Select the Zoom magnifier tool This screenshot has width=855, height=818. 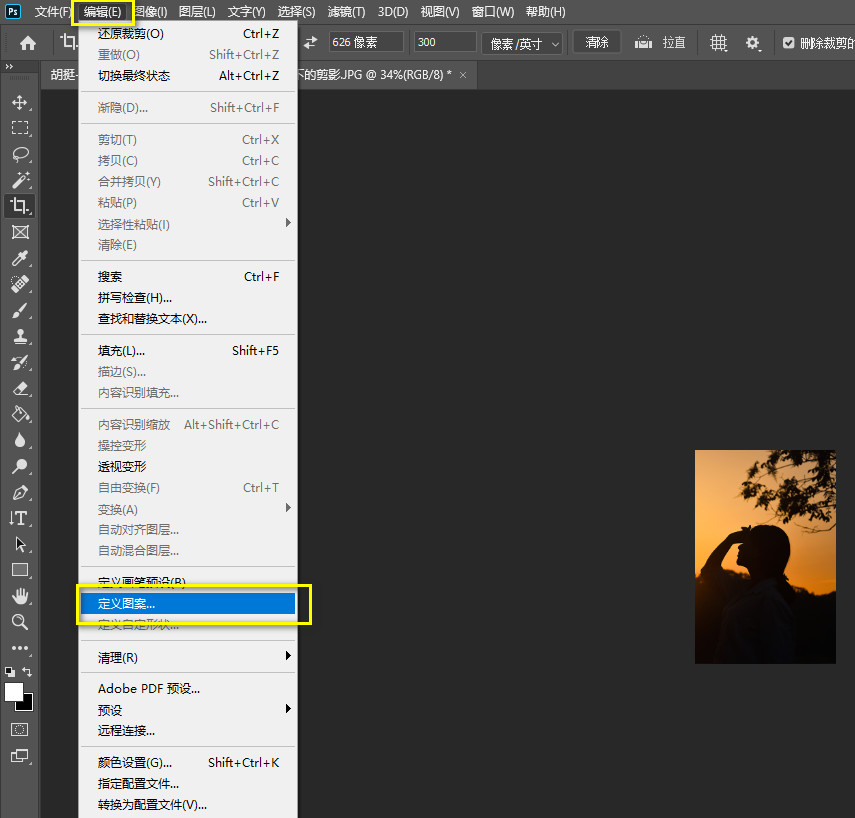[20, 622]
